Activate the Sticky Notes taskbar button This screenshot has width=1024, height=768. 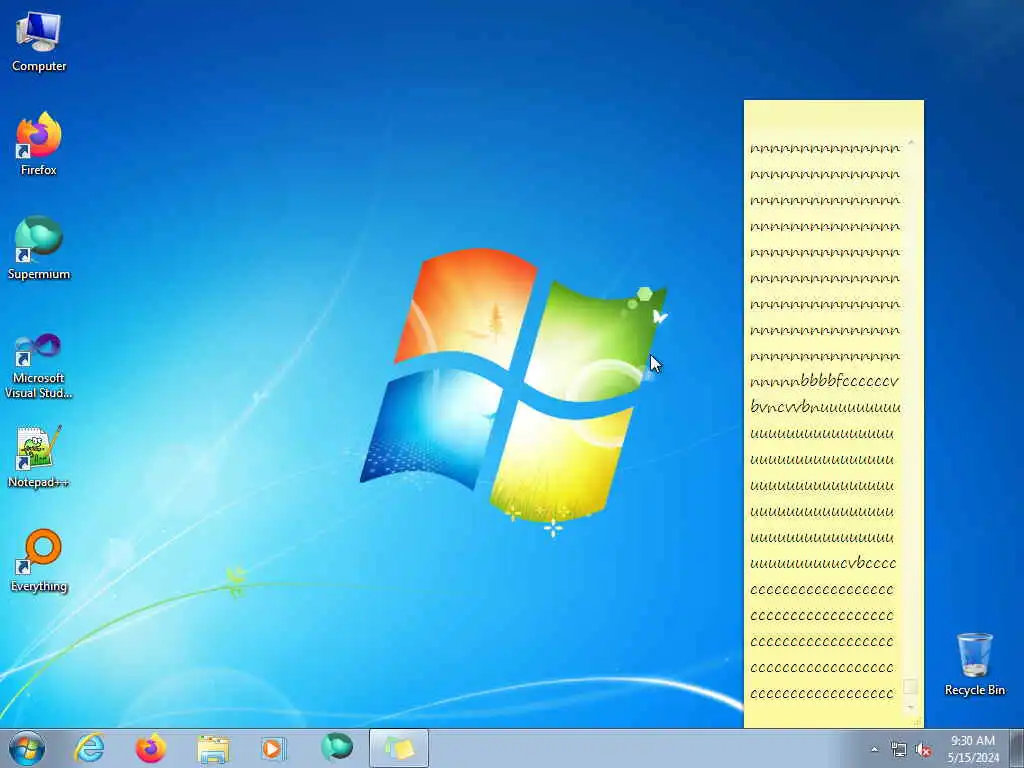click(399, 748)
